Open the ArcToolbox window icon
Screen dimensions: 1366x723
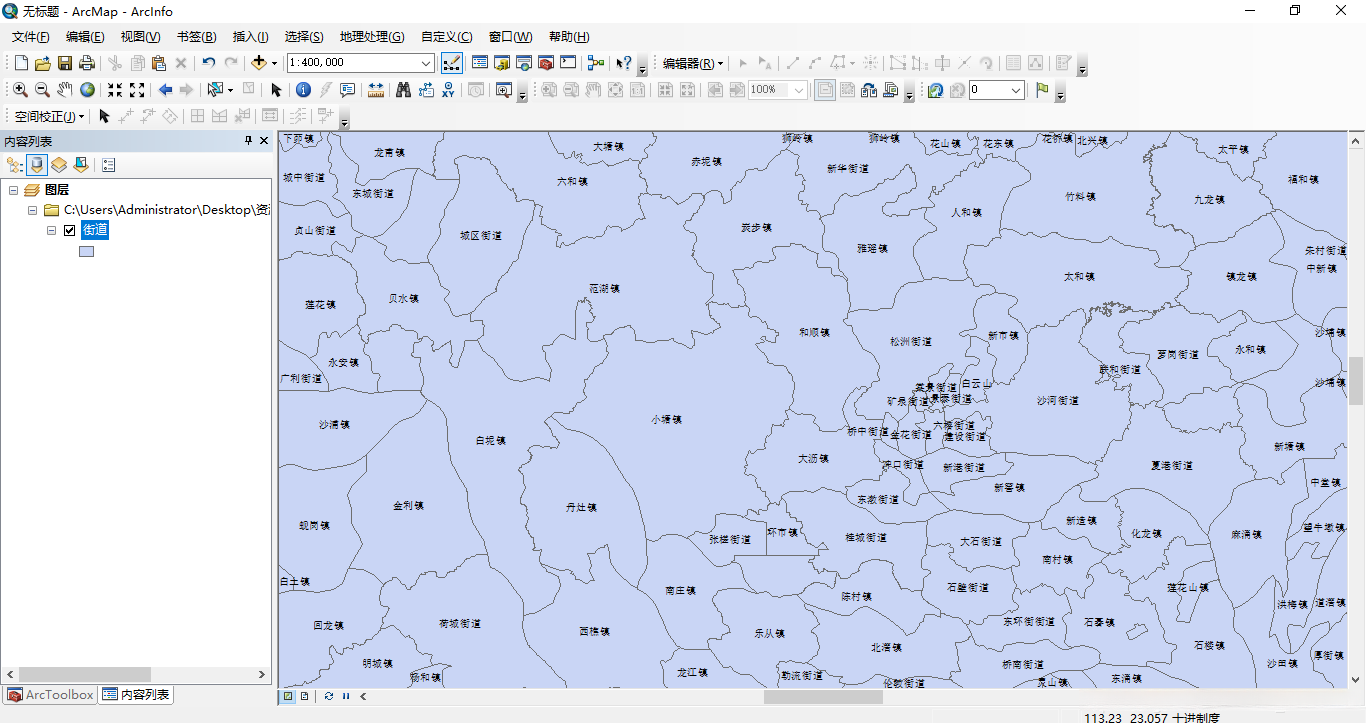point(544,62)
